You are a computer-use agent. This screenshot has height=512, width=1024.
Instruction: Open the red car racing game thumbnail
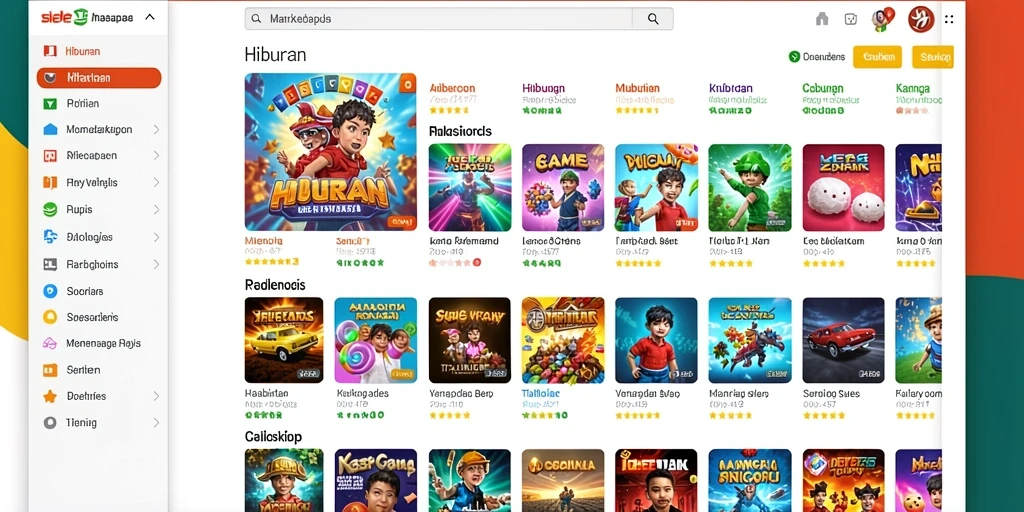843,340
